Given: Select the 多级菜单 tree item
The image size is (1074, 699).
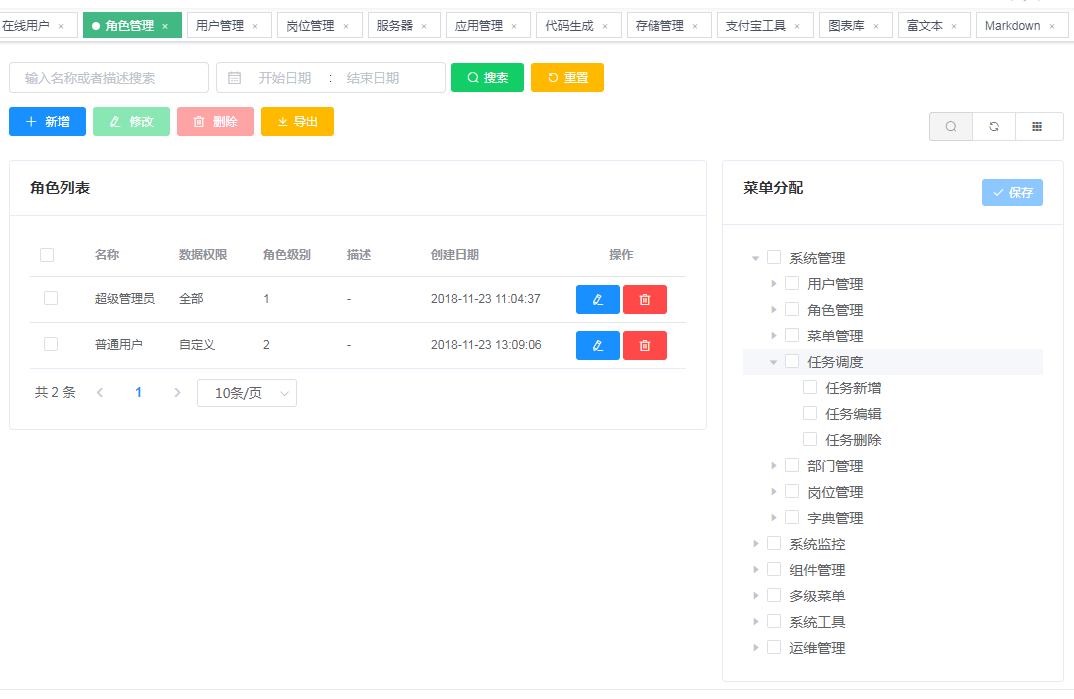Looking at the screenshot, I should [817, 596].
